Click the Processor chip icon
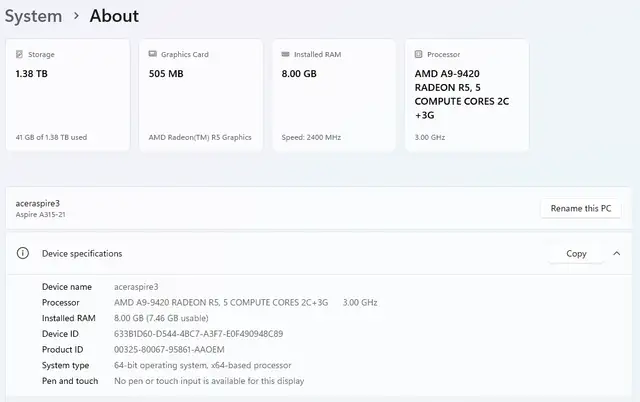 click(418, 54)
